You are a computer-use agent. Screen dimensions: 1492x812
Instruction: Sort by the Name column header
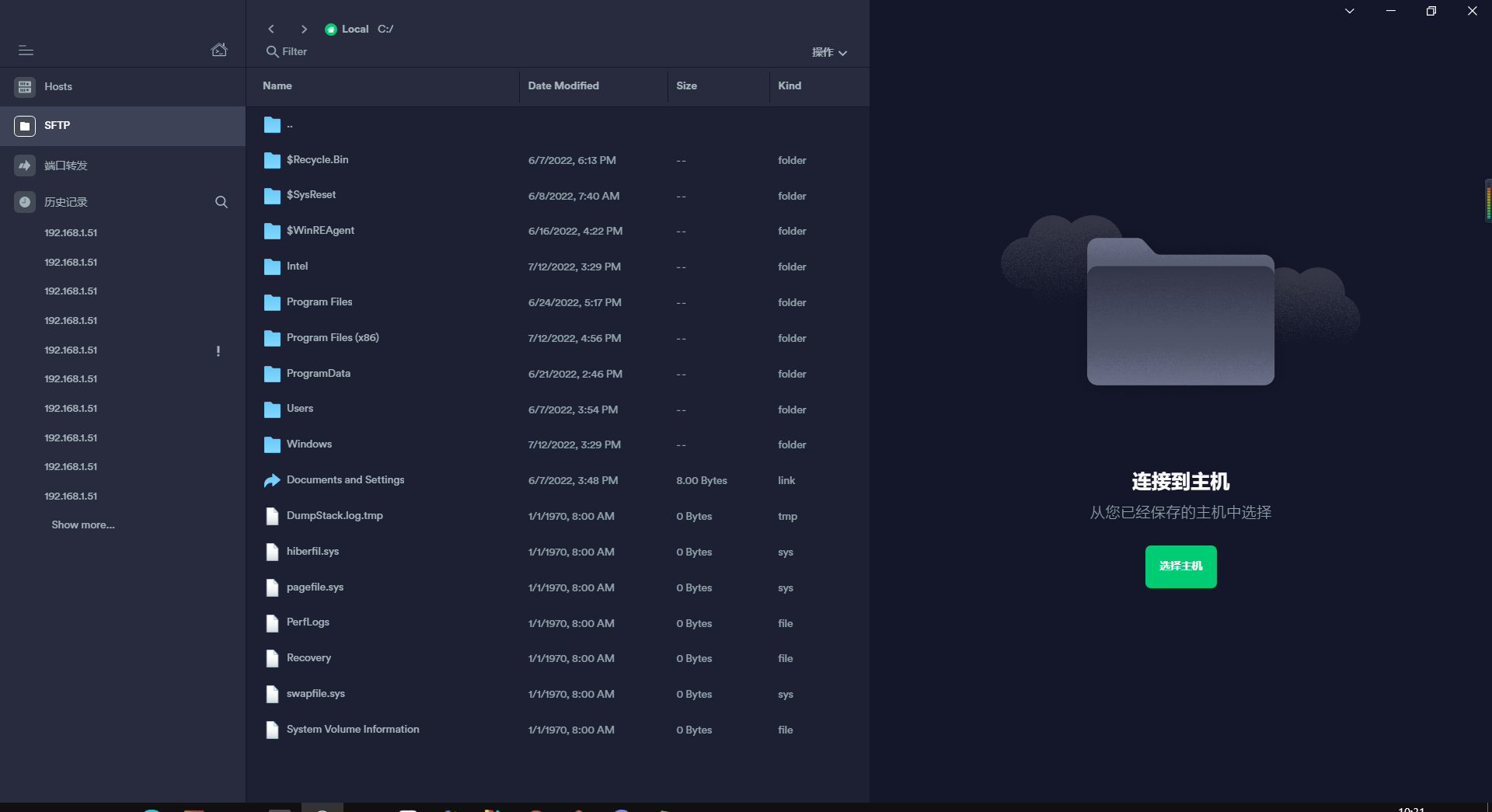(277, 86)
